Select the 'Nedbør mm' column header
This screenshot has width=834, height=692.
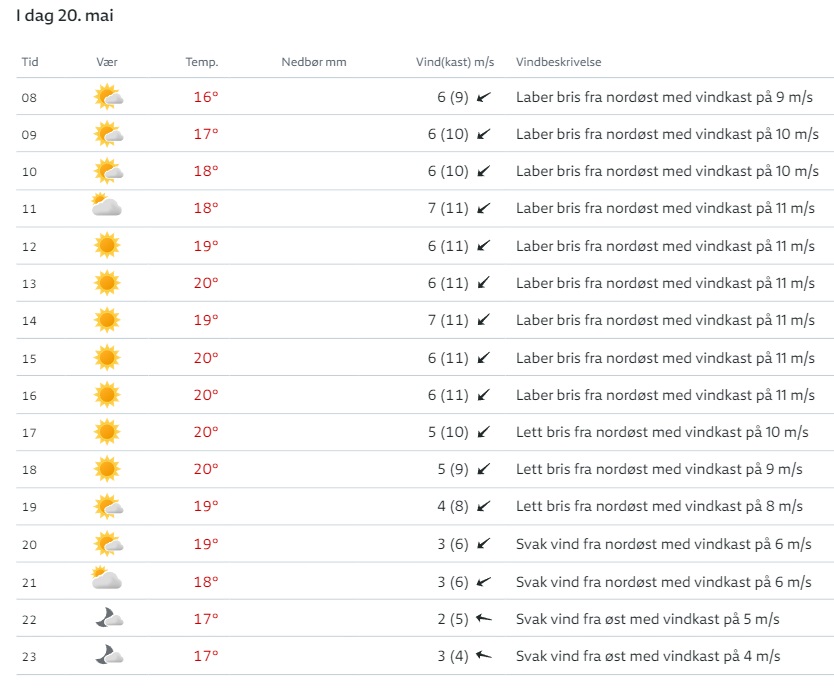pos(314,62)
